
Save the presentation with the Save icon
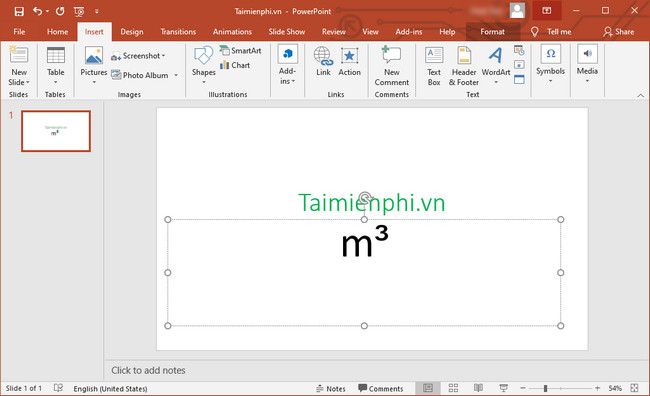pyautogui.click(x=19, y=11)
